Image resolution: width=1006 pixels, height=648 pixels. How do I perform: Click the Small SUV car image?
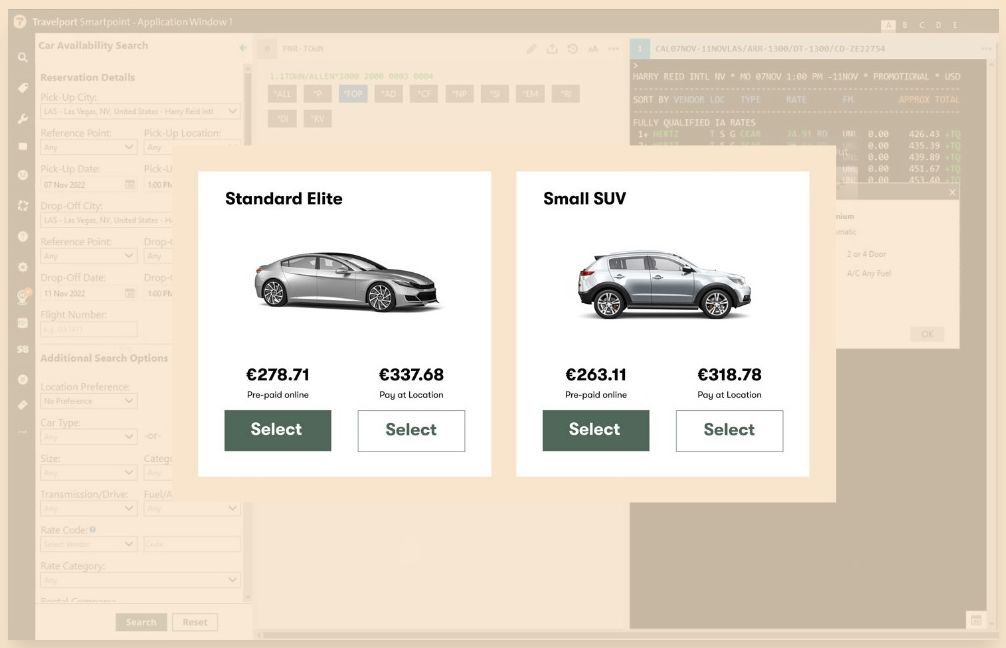coord(665,284)
